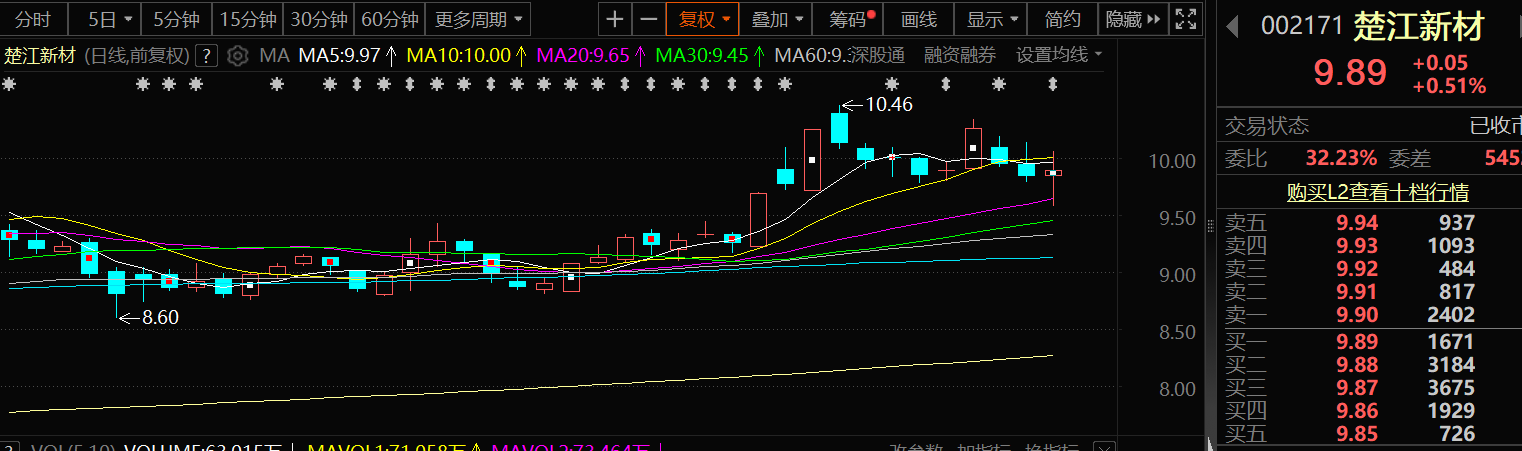This screenshot has height=451, width=1522.
Task: Switch to 简约 simple mode
Action: tap(1062, 18)
